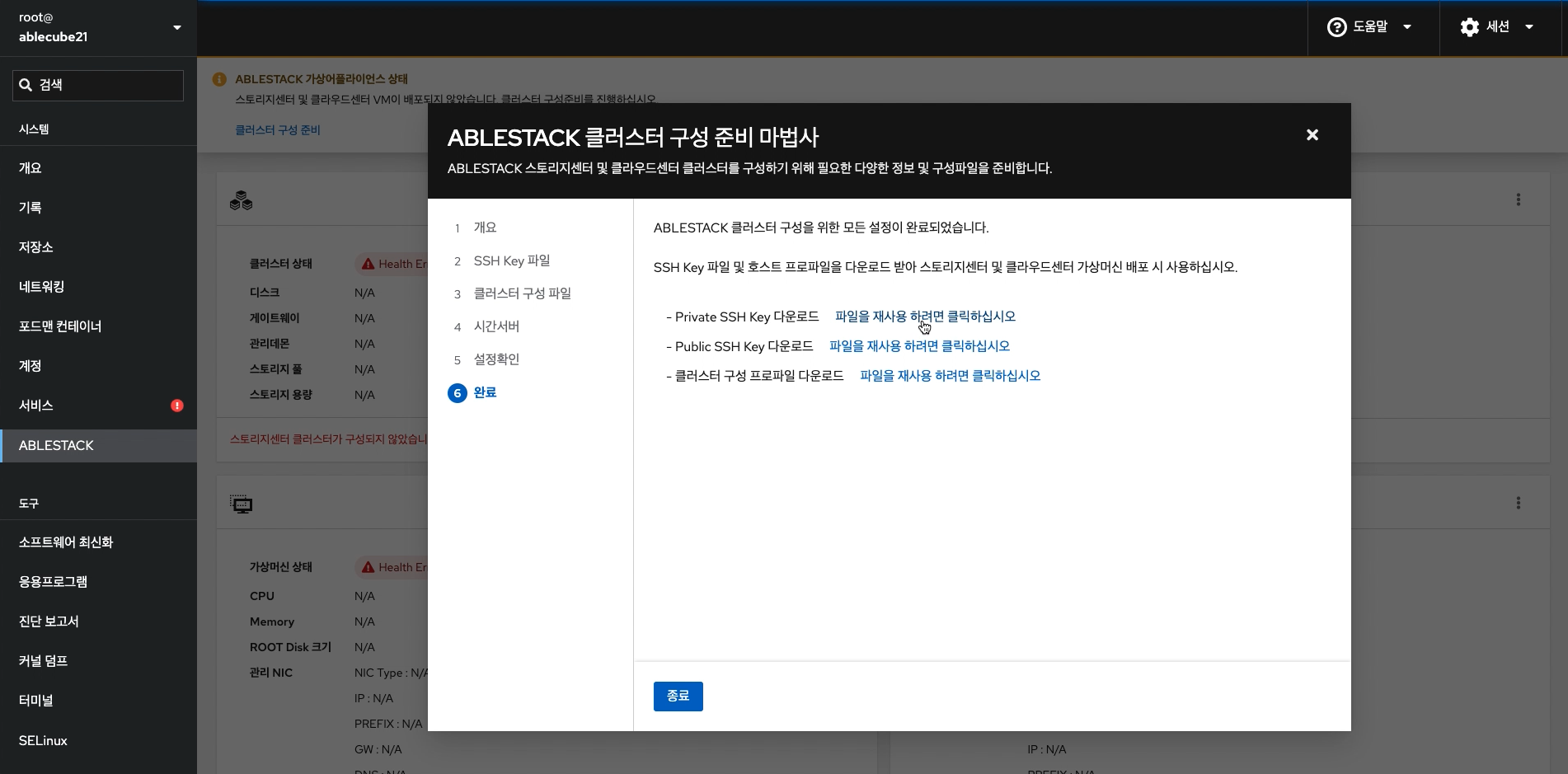Open 네트워킹 in the sidebar

coord(41,287)
